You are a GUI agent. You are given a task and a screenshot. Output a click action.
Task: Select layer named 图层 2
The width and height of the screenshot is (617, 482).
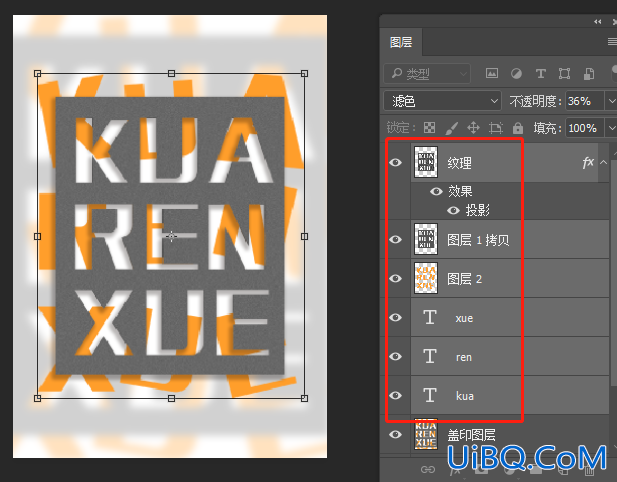coord(465,279)
